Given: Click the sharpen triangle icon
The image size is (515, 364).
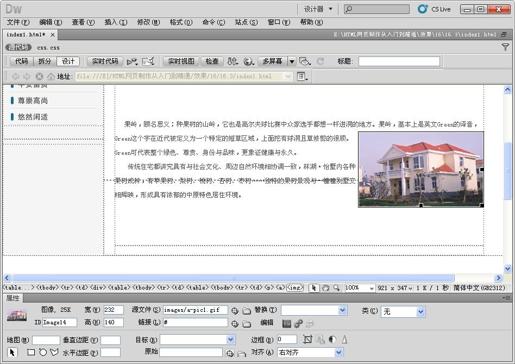Looking at the screenshot, I should coord(345,340).
